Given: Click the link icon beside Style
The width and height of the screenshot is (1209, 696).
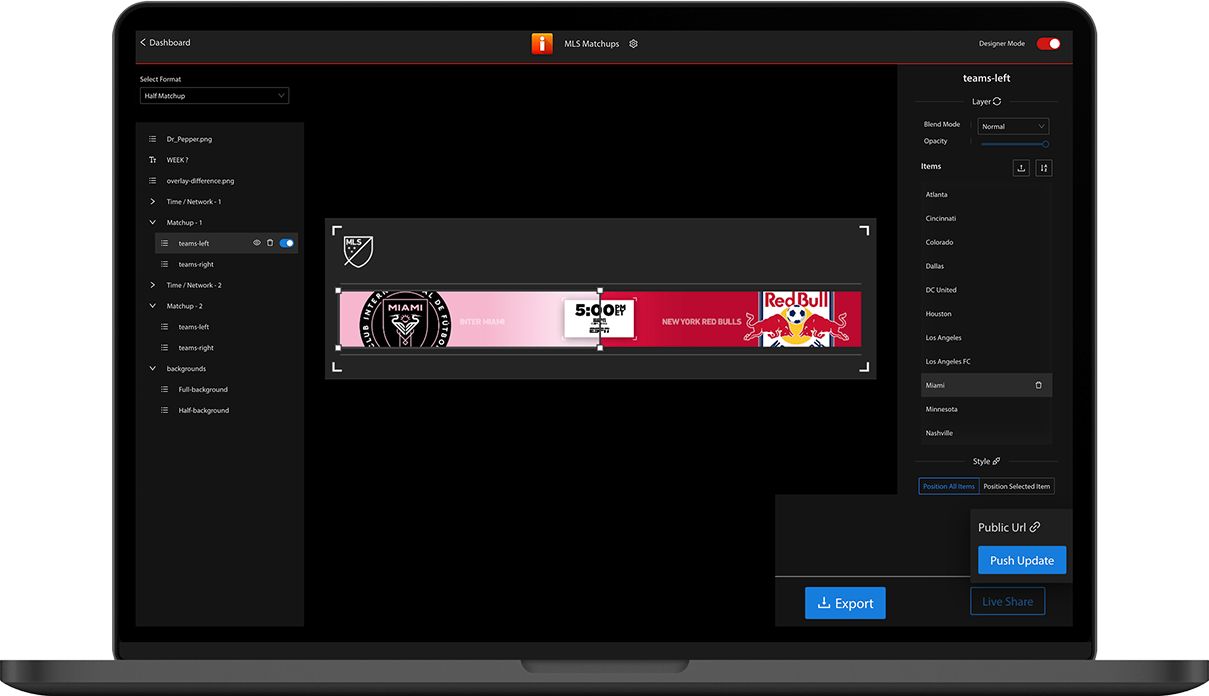Looking at the screenshot, I should 996,461.
